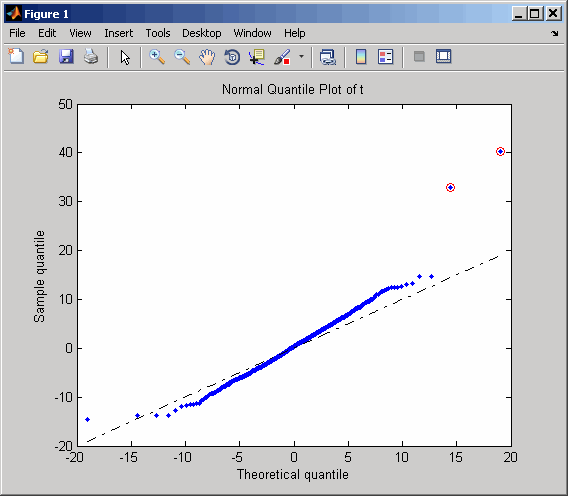Viewport: 568px width, 496px height.
Task: Choose the Rotate 3D tool
Action: (x=232, y=57)
